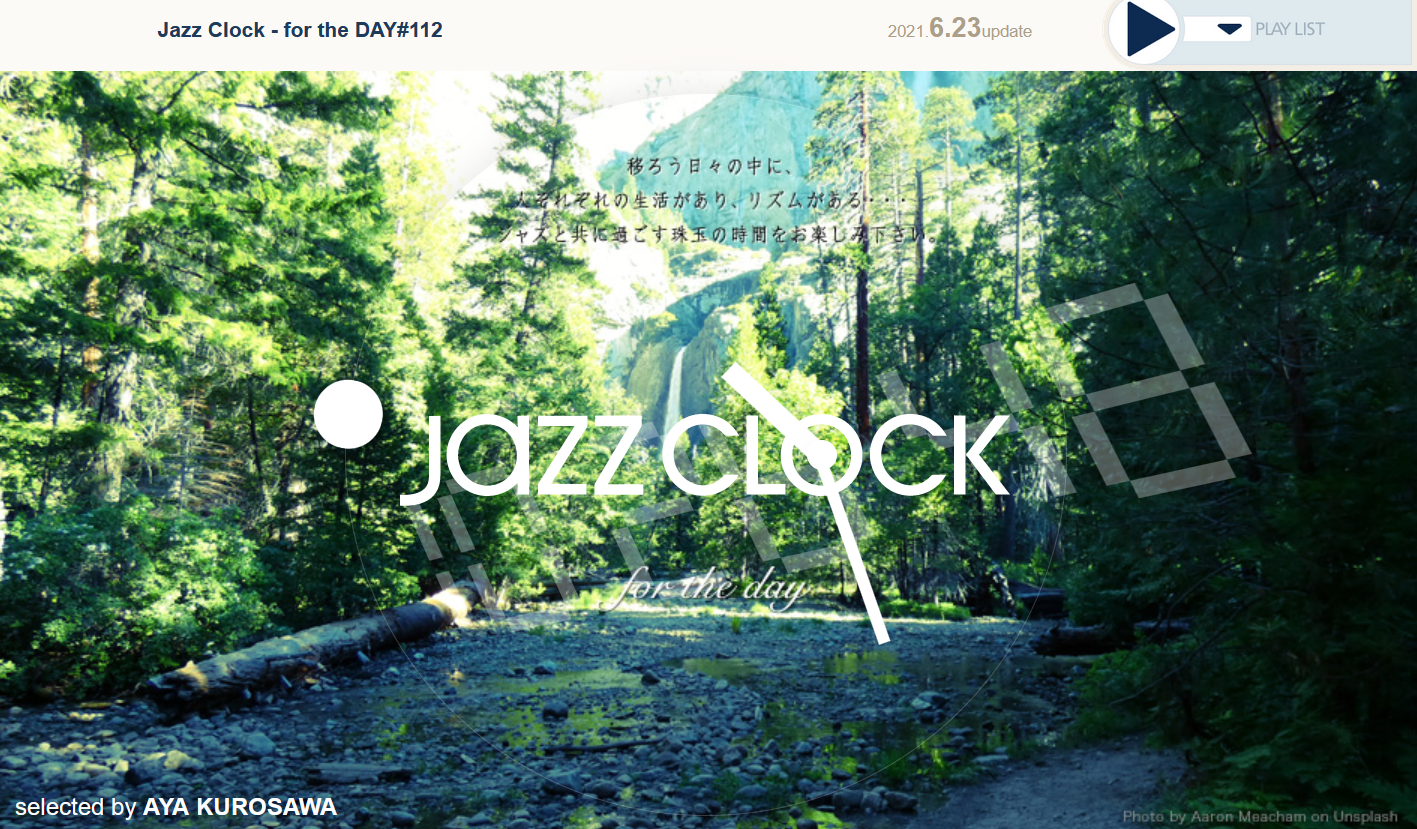Image resolution: width=1417 pixels, height=829 pixels.
Task: Click 'selected by' caption text
Action: pyautogui.click(x=75, y=807)
